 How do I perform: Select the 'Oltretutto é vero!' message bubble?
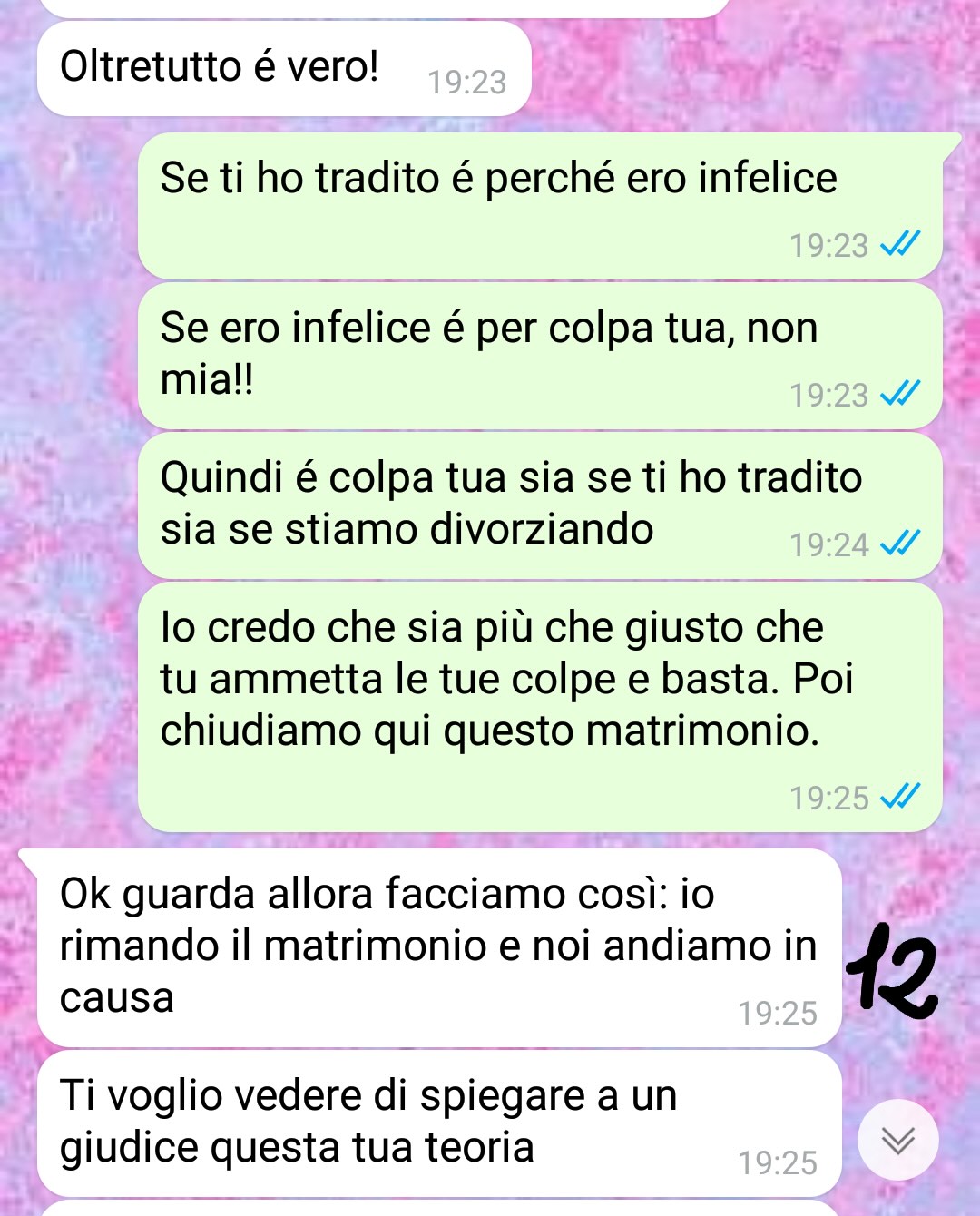[x=284, y=69]
